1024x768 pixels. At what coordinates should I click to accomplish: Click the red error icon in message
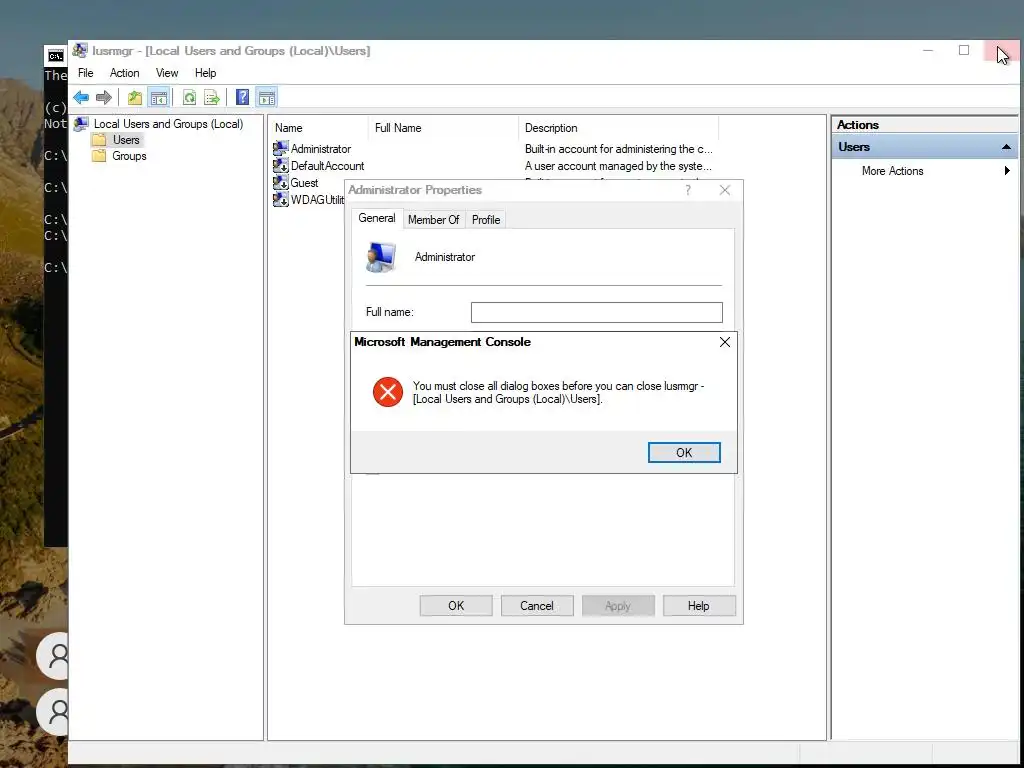click(388, 392)
